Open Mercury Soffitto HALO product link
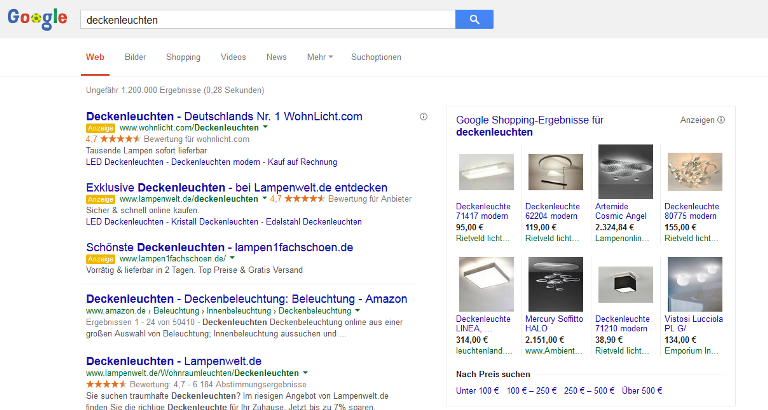This screenshot has height=410, width=768. [554, 323]
